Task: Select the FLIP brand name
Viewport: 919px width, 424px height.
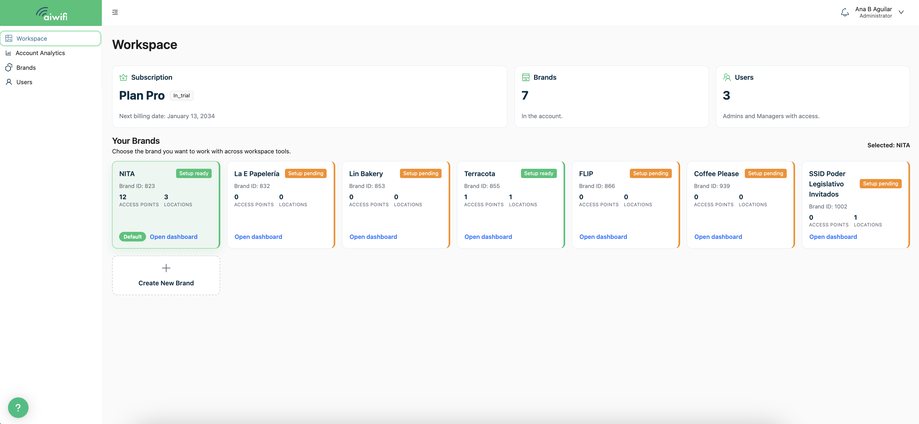Action: pos(586,174)
